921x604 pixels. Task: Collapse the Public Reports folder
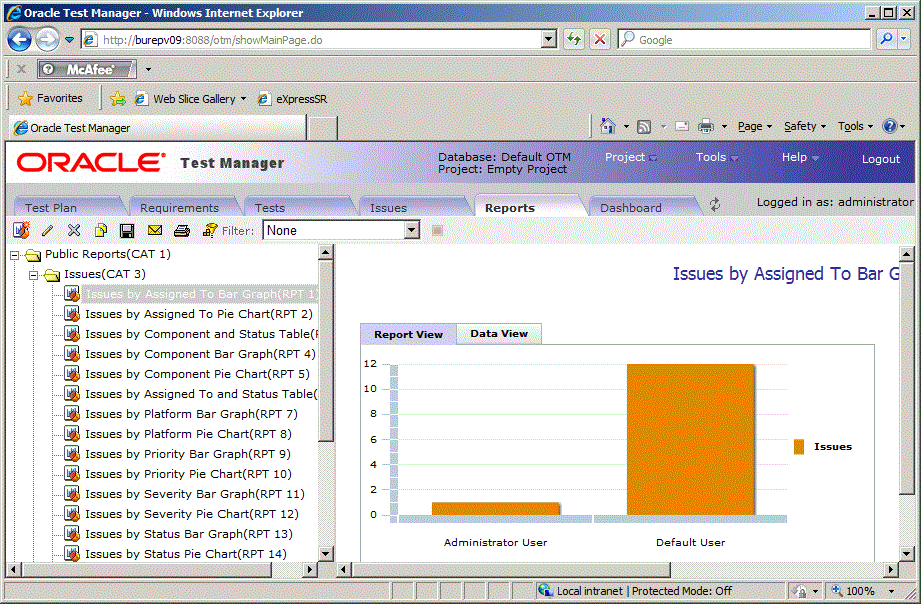point(15,255)
